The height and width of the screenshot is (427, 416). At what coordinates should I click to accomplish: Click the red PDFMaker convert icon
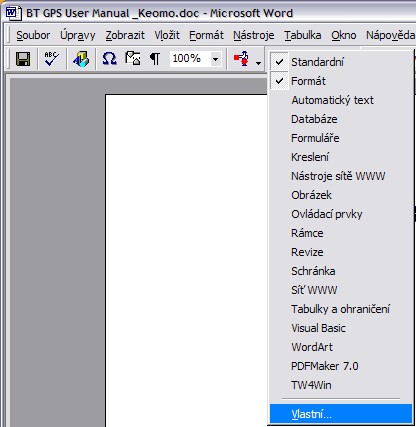(x=241, y=59)
